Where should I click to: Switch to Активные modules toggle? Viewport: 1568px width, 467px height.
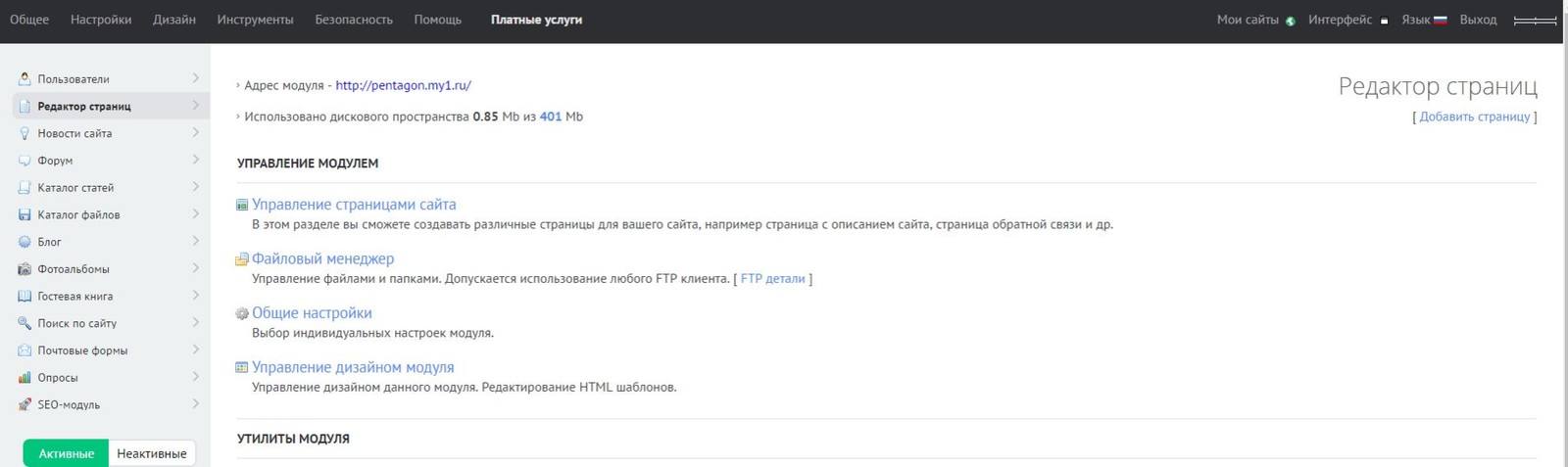(67, 453)
